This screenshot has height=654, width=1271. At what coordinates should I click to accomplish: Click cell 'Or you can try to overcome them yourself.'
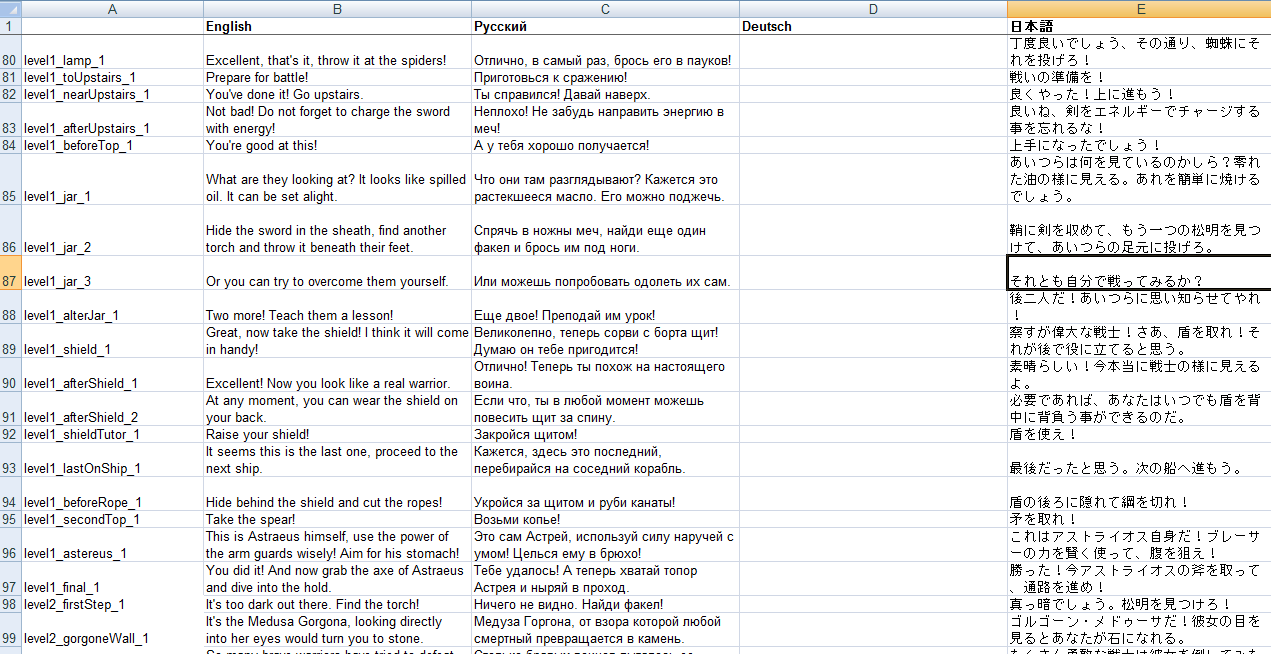(x=337, y=273)
